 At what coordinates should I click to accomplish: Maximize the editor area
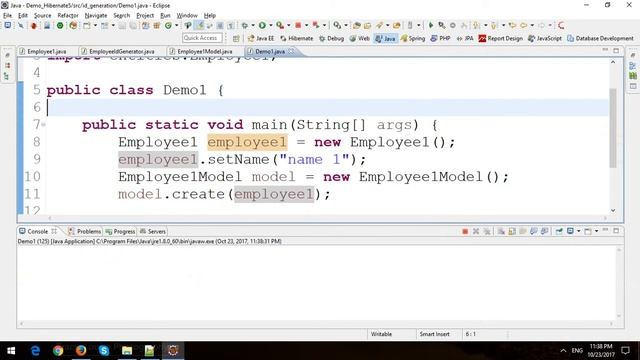[616, 51]
